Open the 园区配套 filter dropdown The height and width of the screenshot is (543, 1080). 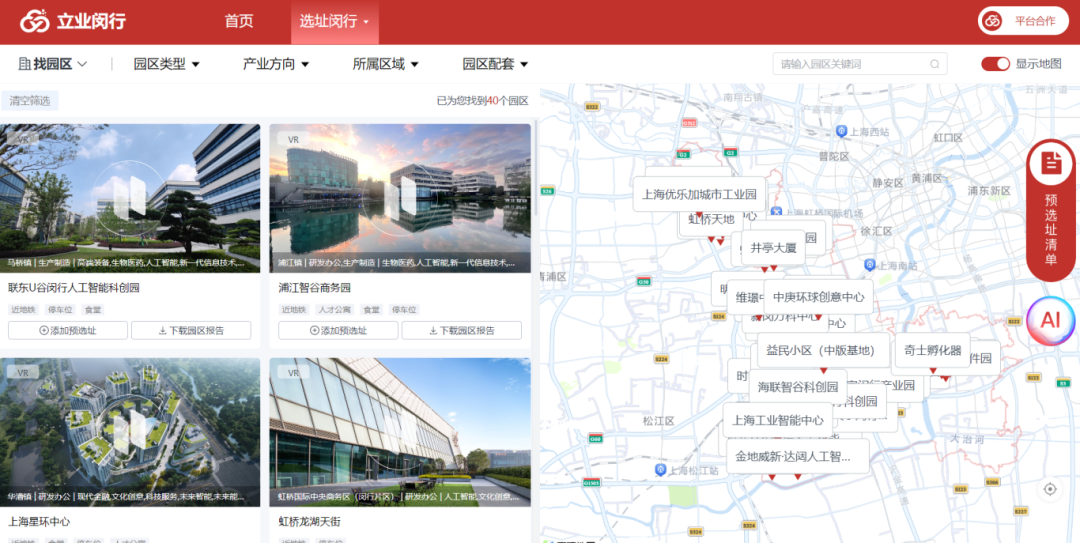(x=495, y=64)
